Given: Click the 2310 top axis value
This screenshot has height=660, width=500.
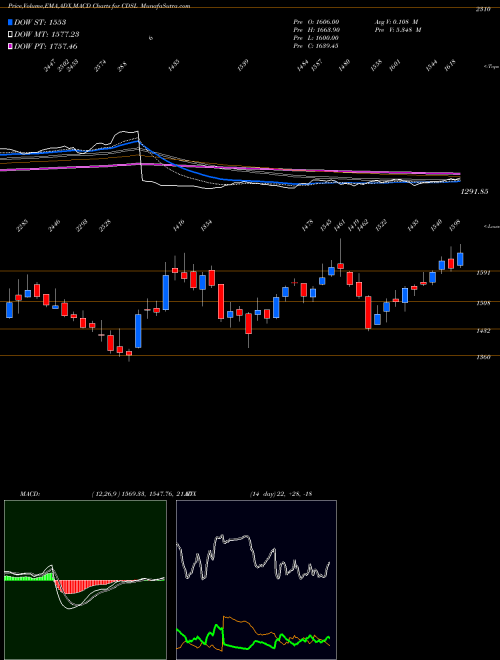Looking at the screenshot, I should click(483, 9).
